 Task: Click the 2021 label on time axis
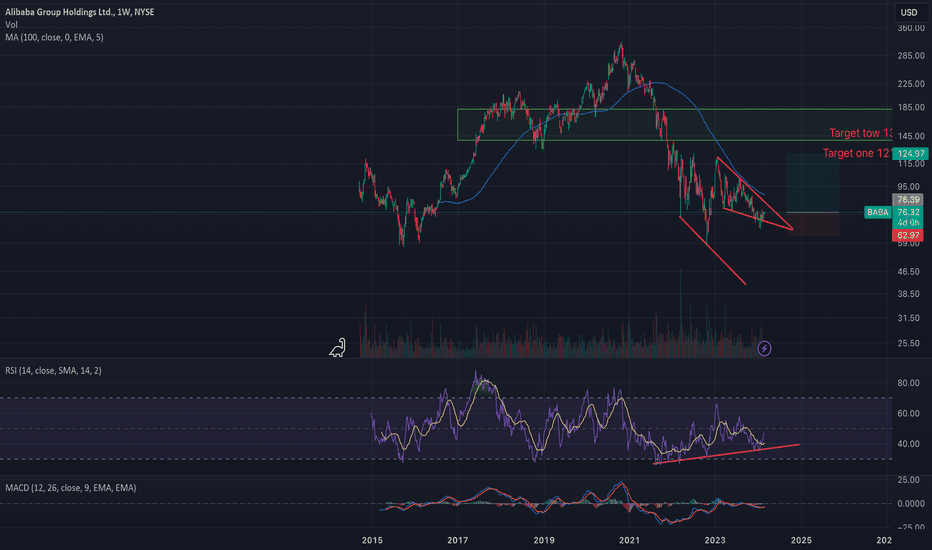629,540
